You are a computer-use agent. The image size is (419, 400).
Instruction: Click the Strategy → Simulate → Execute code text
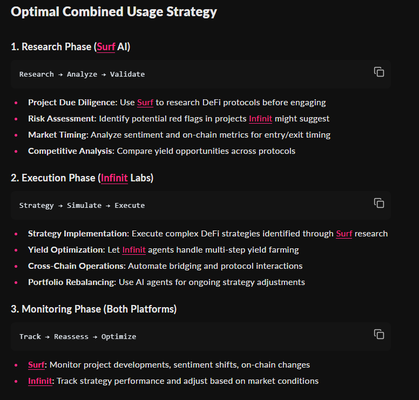pos(82,205)
